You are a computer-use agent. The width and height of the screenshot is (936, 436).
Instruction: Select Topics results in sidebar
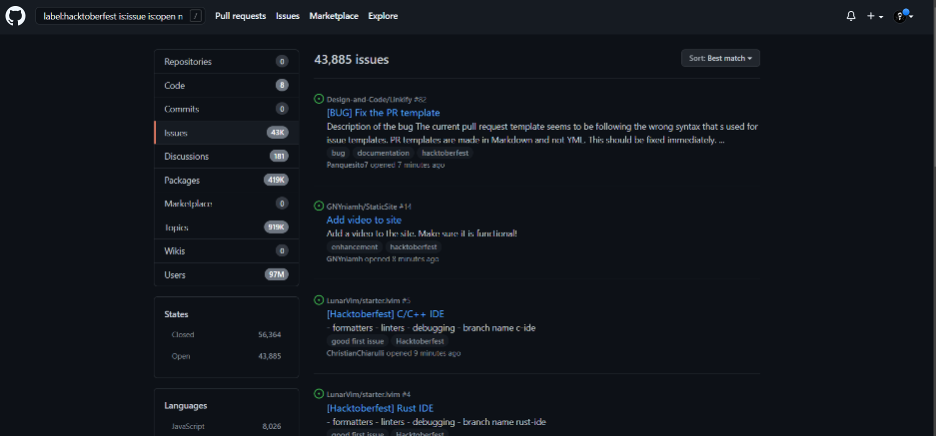point(226,228)
